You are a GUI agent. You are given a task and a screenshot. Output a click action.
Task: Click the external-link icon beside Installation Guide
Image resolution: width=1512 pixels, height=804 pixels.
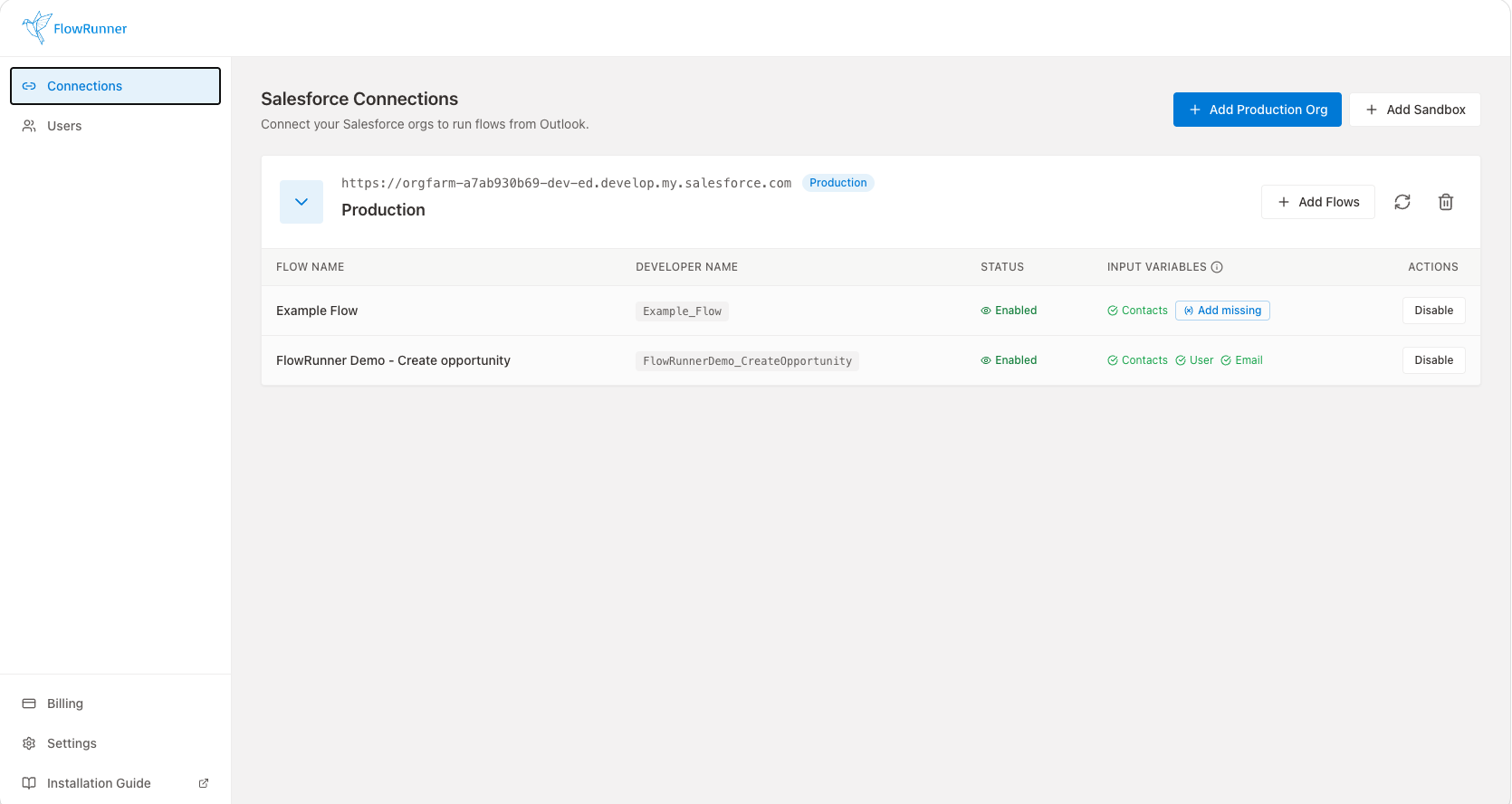coord(204,783)
